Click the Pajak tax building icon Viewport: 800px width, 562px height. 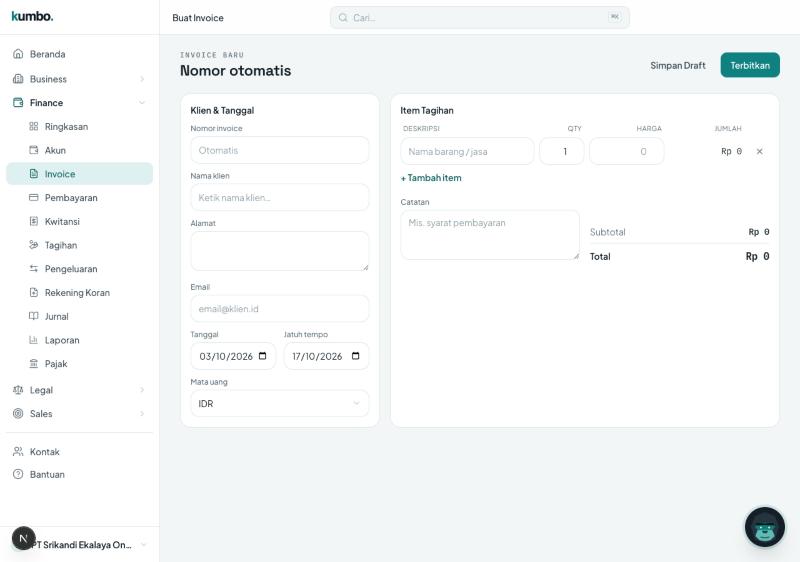(34, 364)
